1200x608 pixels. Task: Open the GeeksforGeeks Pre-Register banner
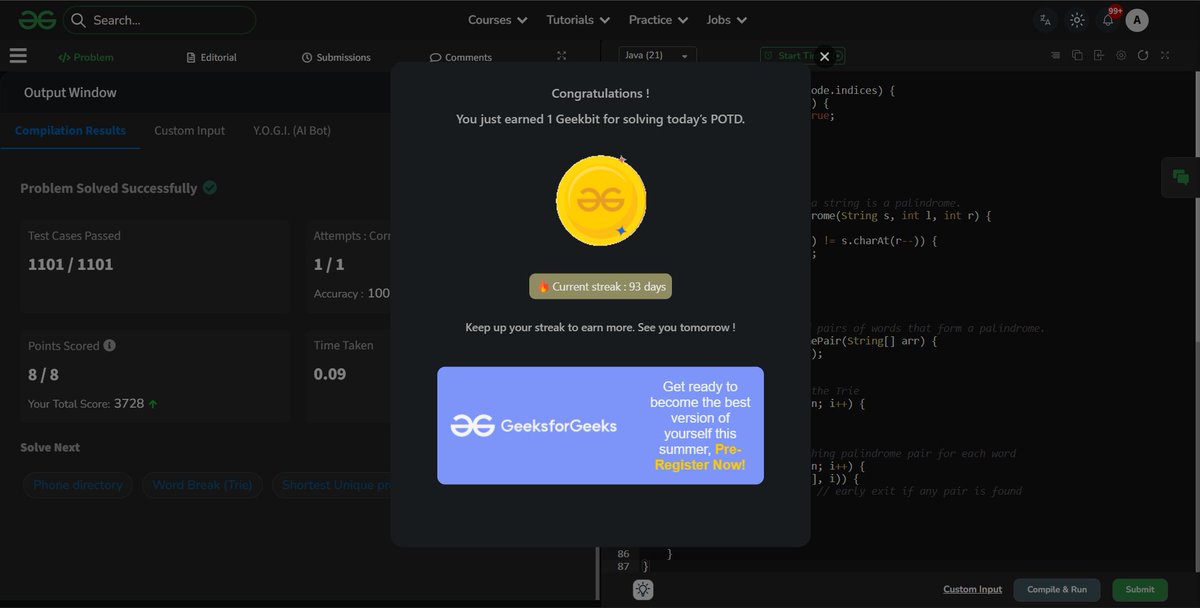(600, 426)
